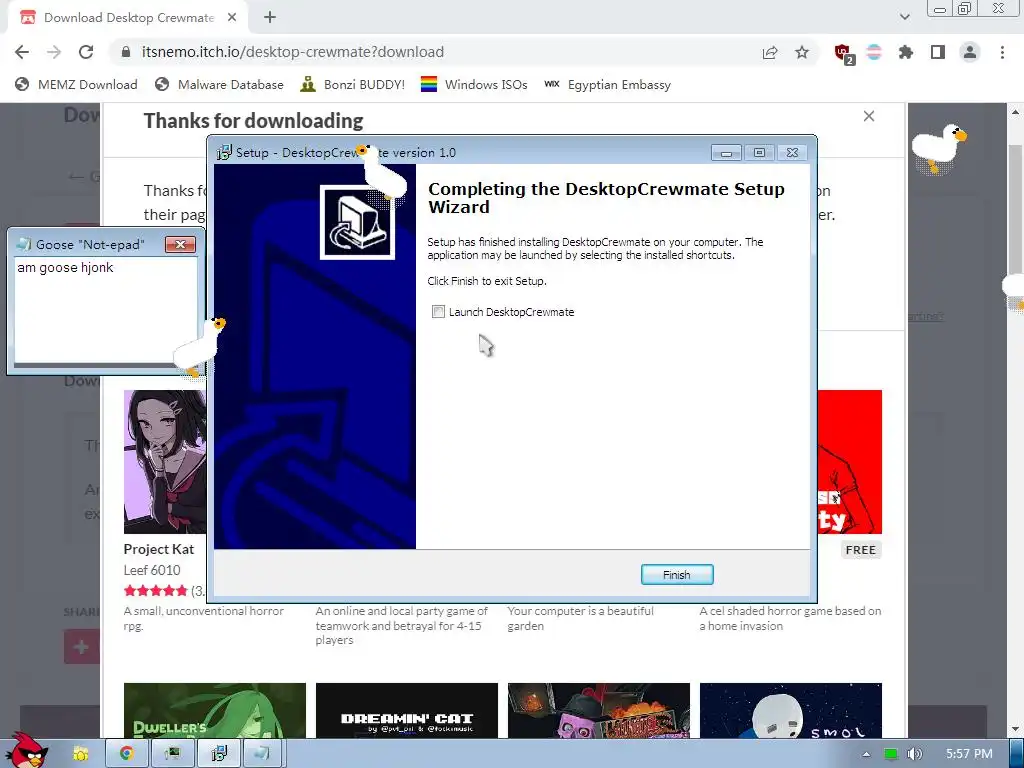Open the Project Kat game thumbnail

165,462
